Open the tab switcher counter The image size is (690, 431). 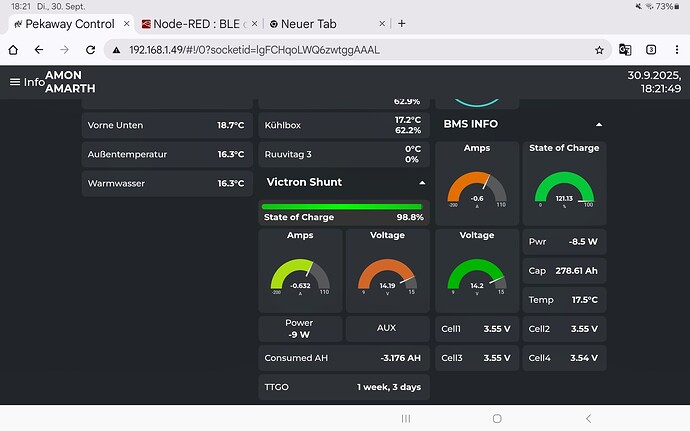651,49
